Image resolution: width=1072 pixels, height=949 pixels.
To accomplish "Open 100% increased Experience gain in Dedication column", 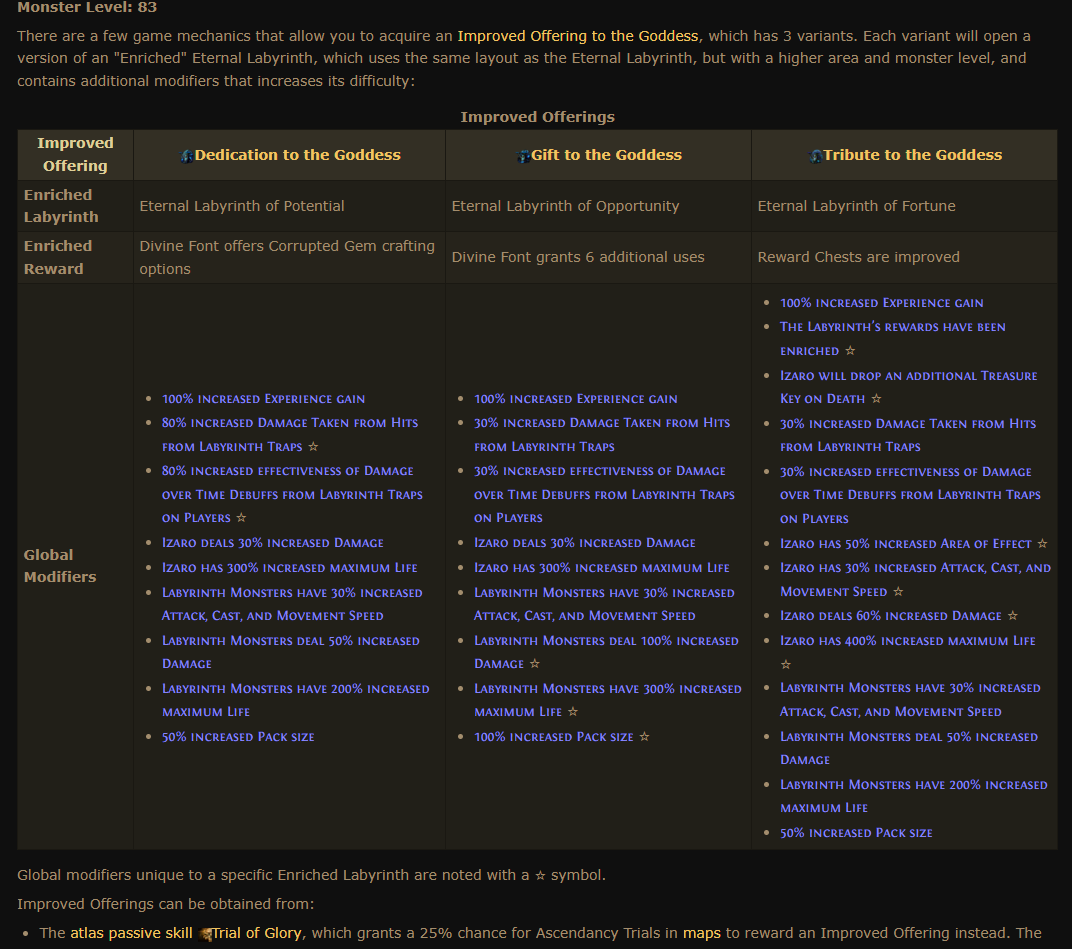I will pos(263,399).
